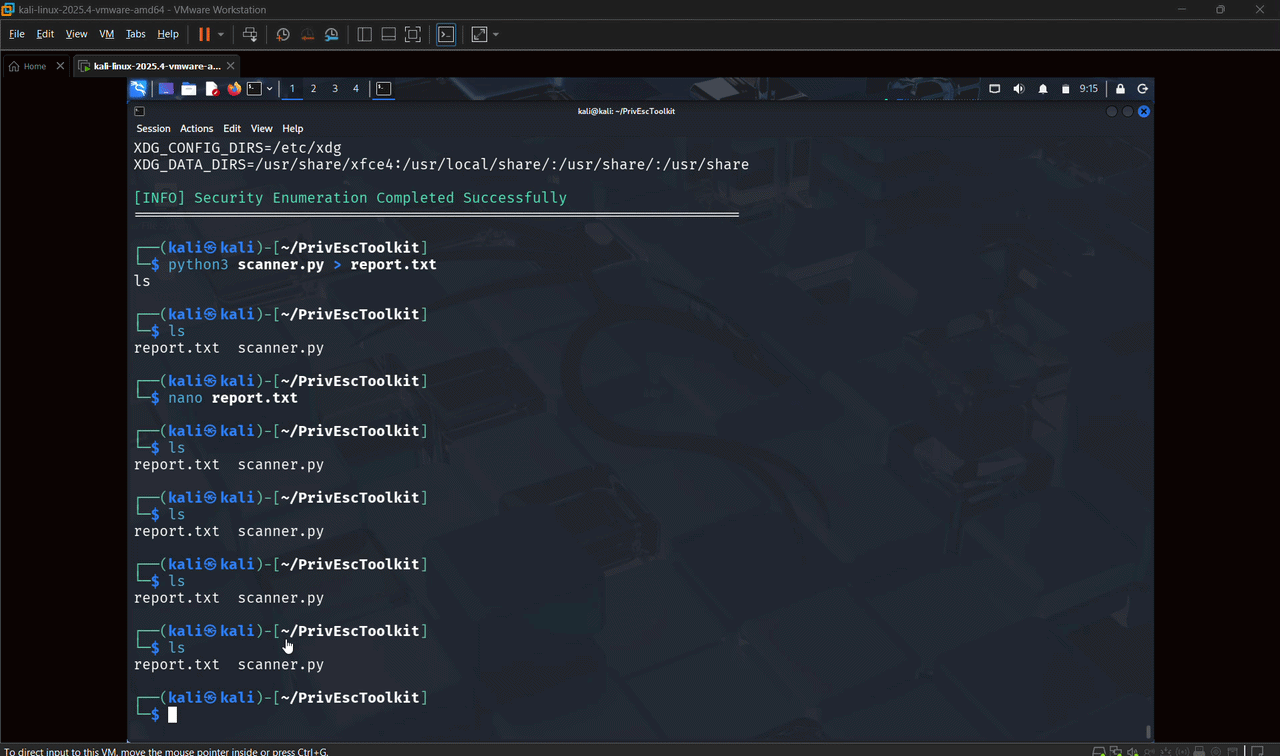
Task: Click the volume speaker icon in Kali panel
Action: click(x=1018, y=89)
